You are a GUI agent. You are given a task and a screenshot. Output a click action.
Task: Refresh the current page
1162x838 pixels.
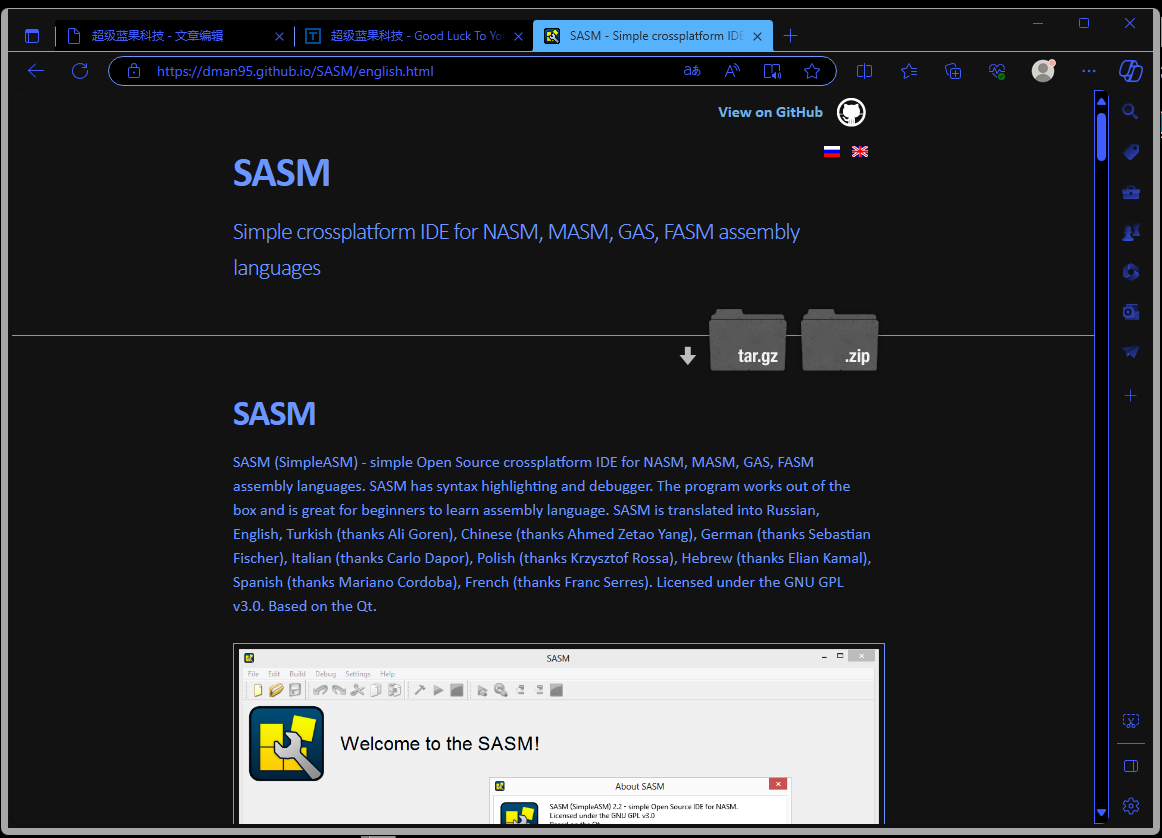80,71
